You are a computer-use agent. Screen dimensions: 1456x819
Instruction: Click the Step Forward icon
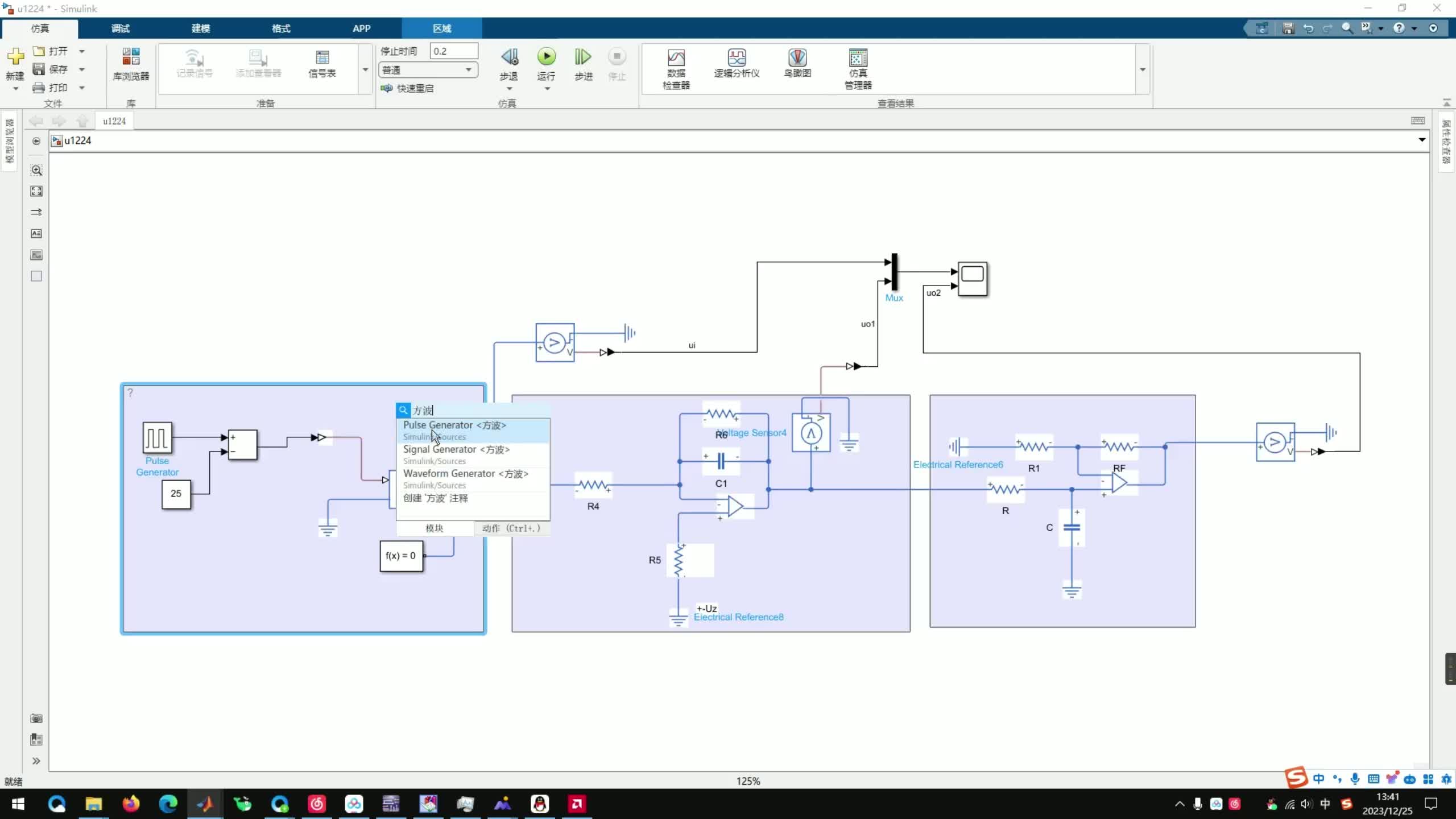click(x=583, y=57)
